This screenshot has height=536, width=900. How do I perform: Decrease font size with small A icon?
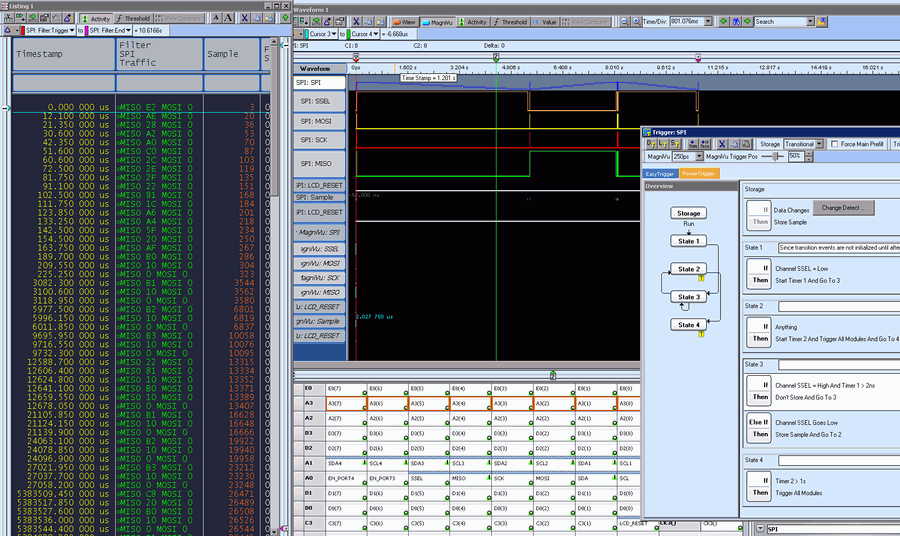216,18
